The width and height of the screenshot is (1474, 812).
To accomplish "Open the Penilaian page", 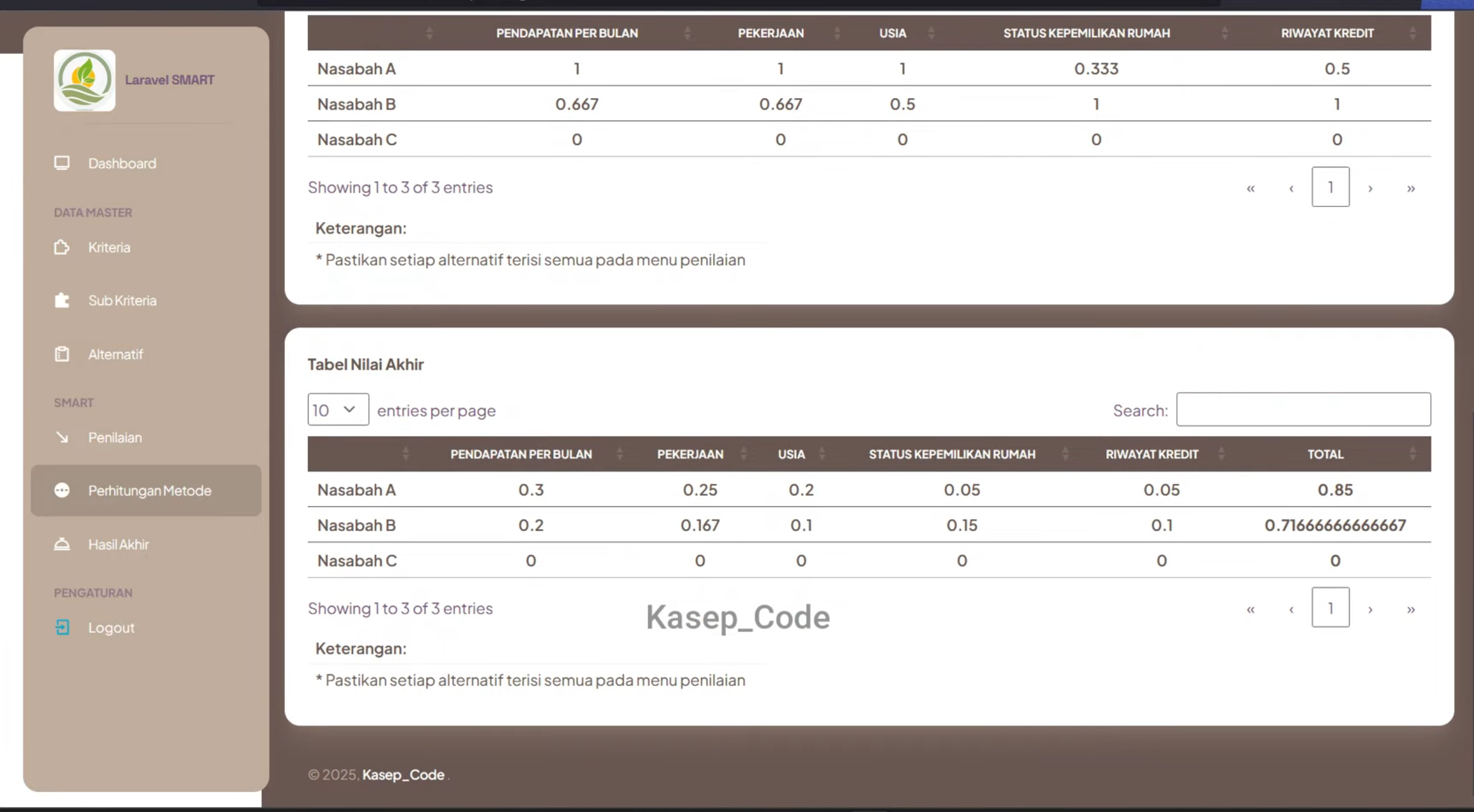I will coord(146,437).
